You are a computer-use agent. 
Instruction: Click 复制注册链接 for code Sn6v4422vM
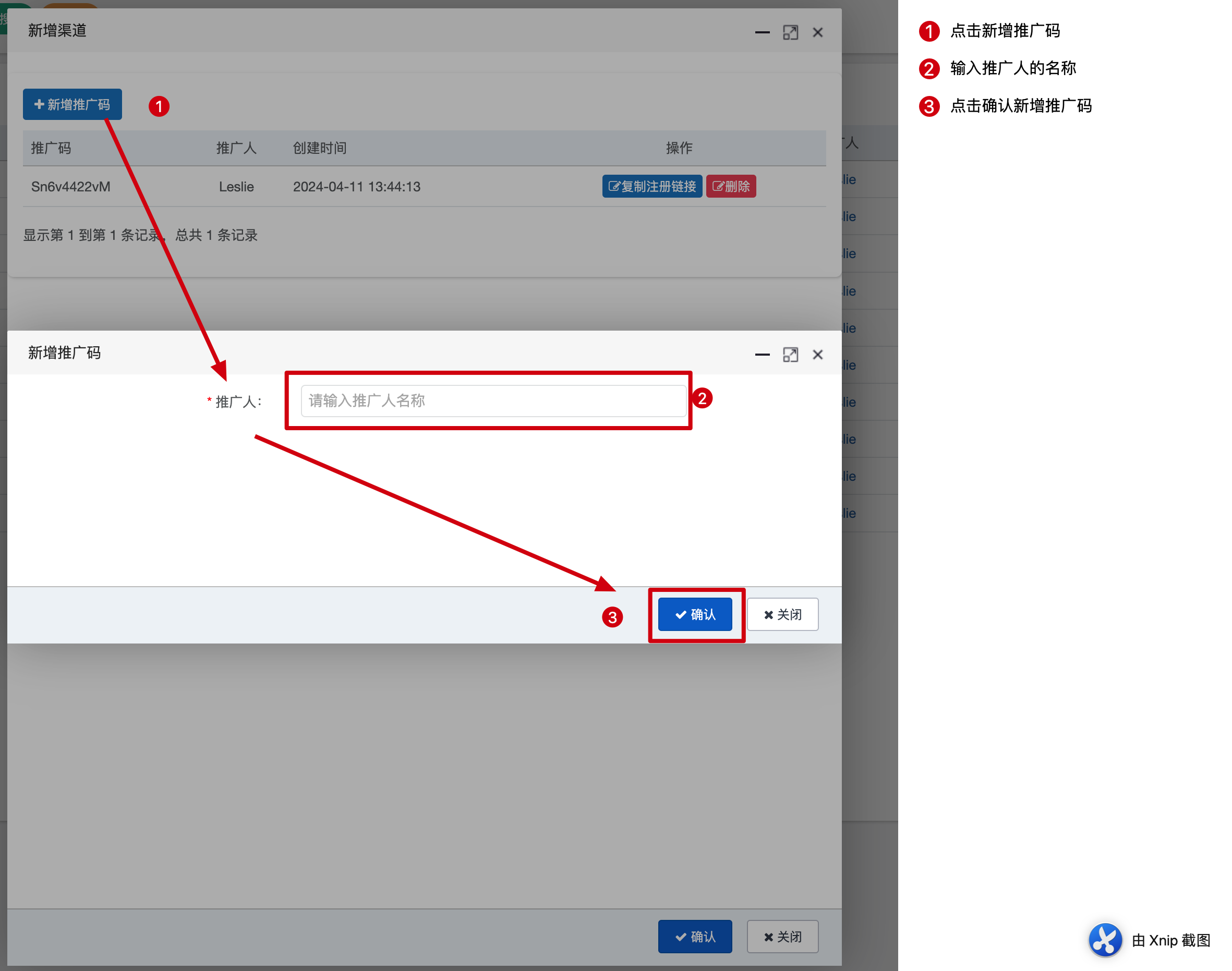coord(651,187)
